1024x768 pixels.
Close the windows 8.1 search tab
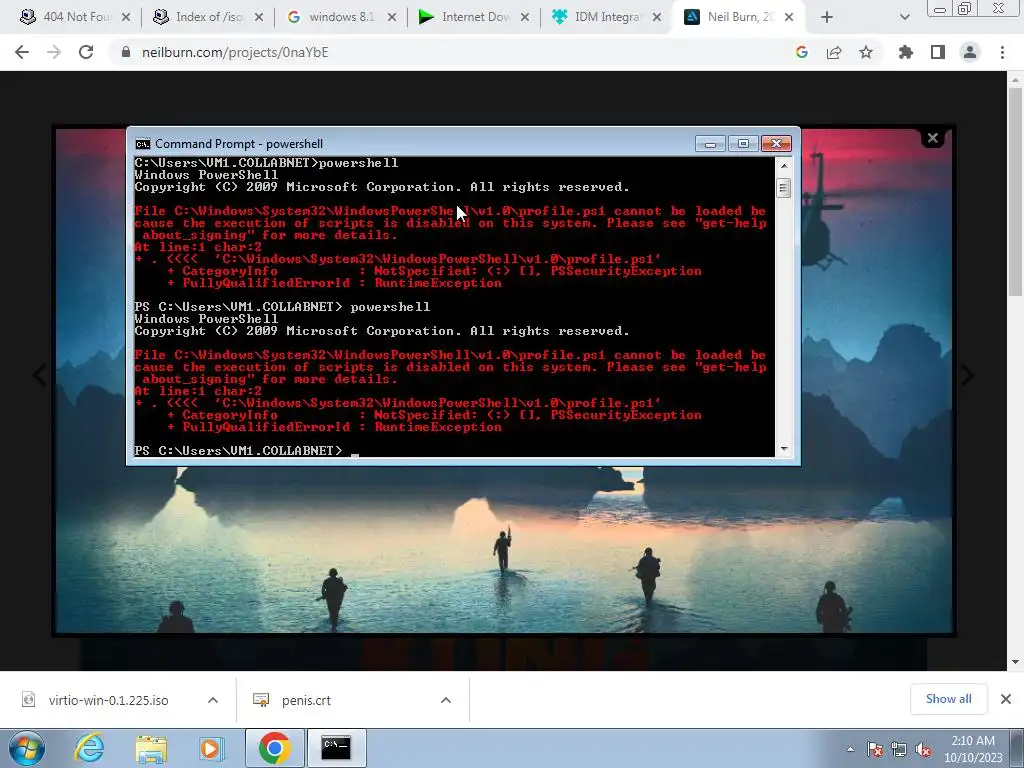click(392, 18)
